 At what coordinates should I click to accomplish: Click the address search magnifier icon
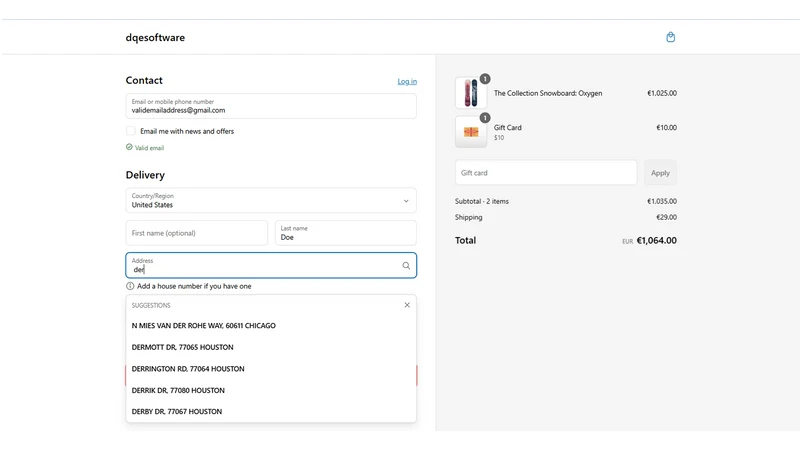(x=406, y=265)
